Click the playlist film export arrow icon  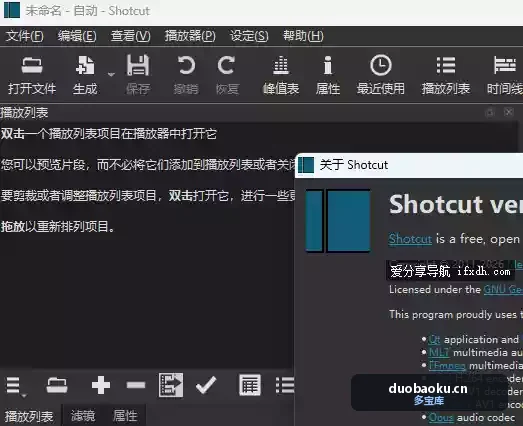click(x=171, y=385)
